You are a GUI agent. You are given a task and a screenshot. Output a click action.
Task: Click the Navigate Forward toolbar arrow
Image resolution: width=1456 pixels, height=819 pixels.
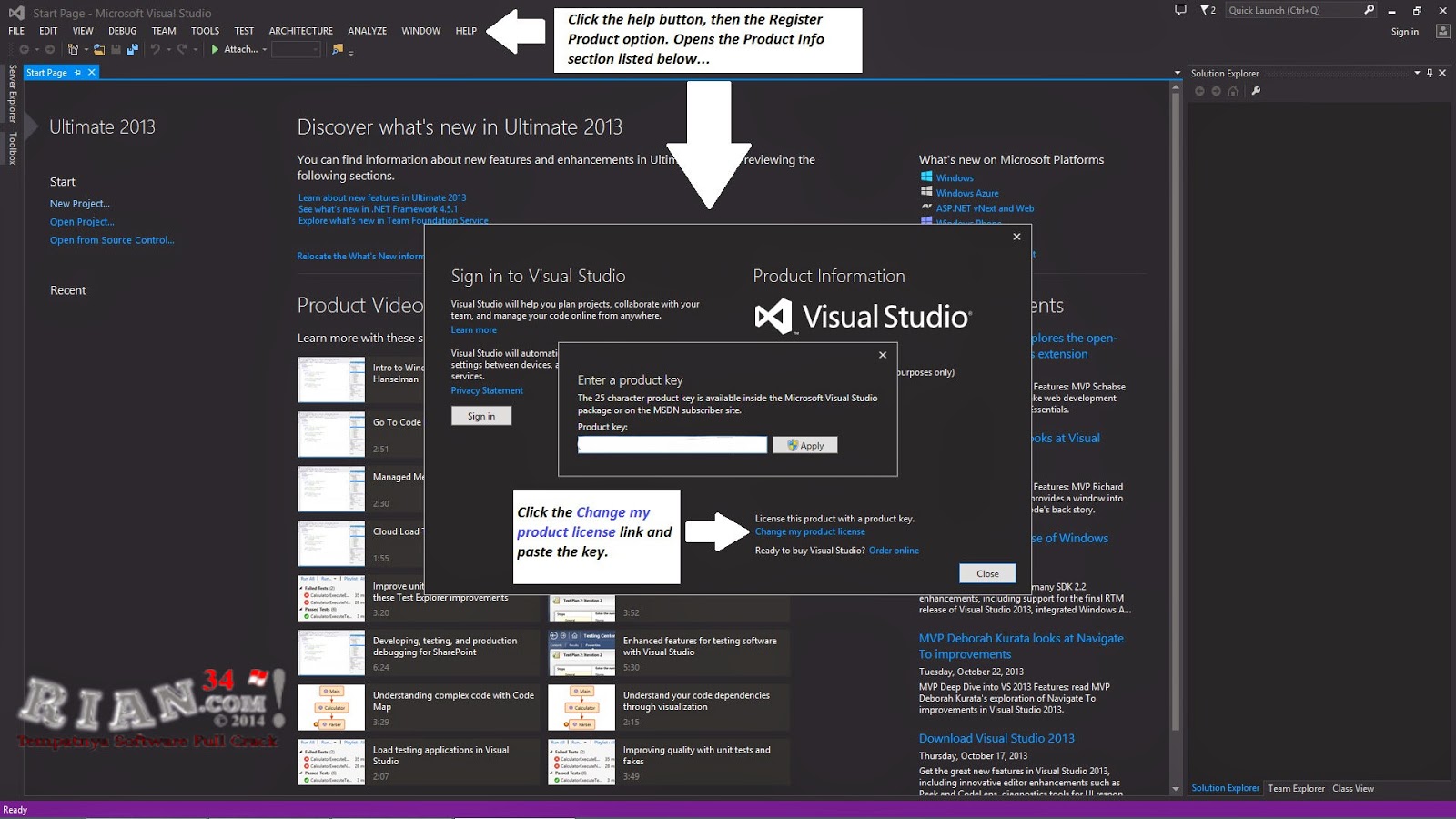click(x=50, y=49)
